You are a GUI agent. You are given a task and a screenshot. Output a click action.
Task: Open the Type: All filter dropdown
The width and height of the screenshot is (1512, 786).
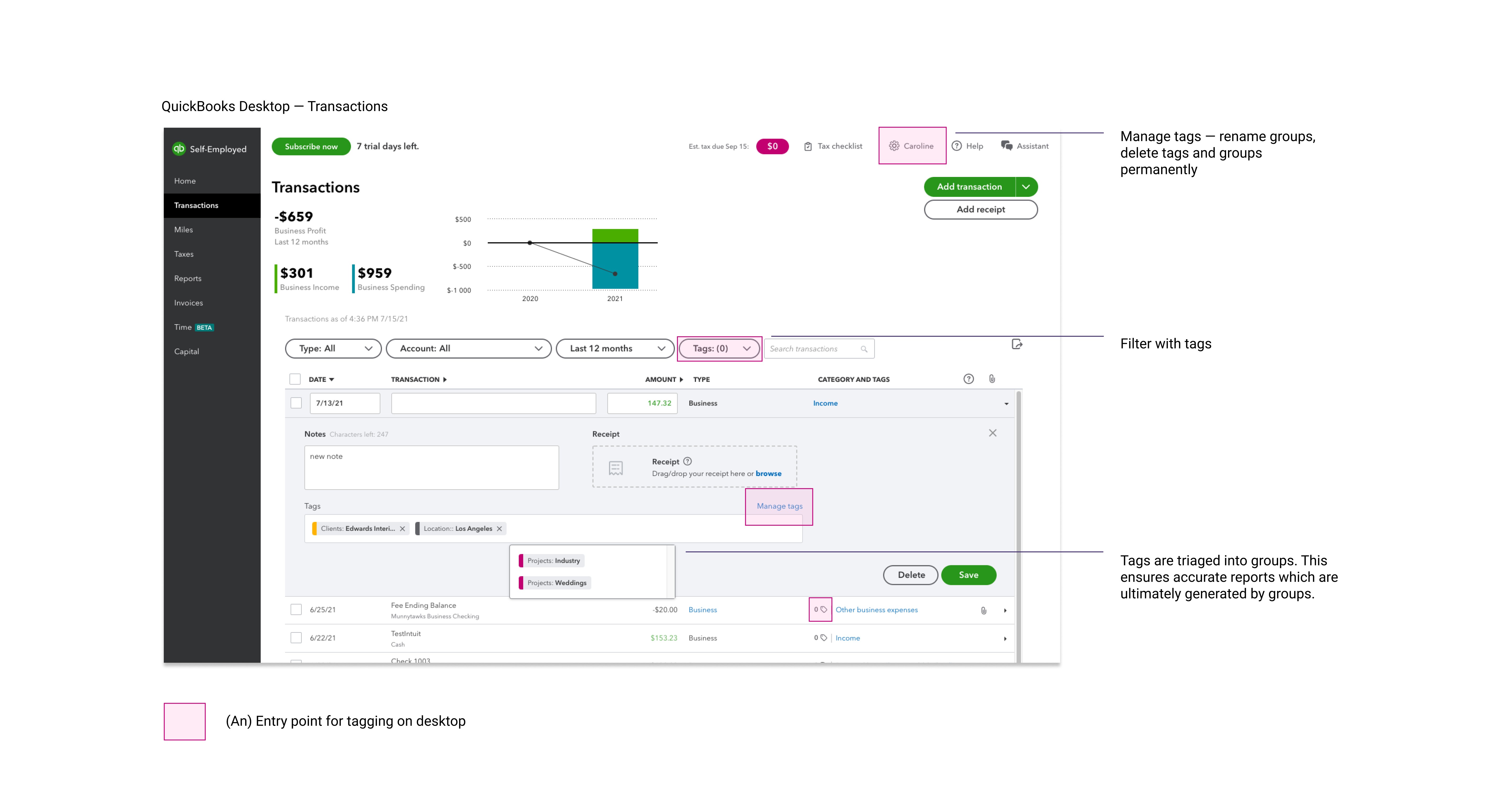(333, 349)
